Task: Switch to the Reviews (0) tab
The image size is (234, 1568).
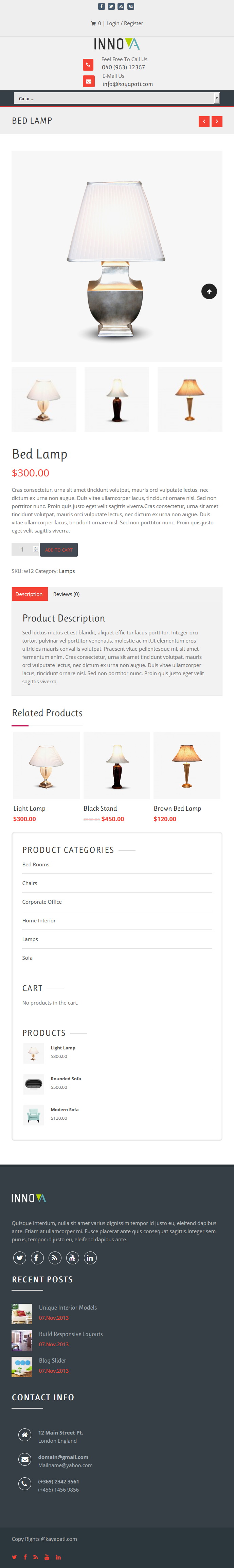Action: [67, 594]
